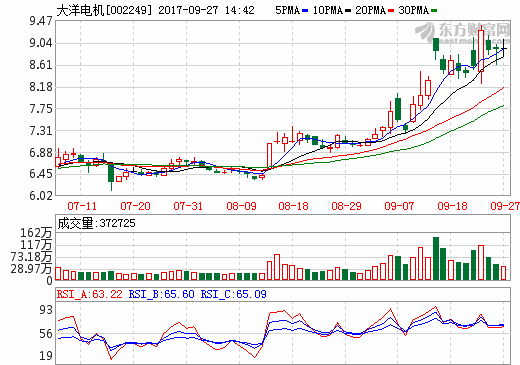
Task: Click the tallest green volume bar
Action: pyautogui.click(x=436, y=258)
